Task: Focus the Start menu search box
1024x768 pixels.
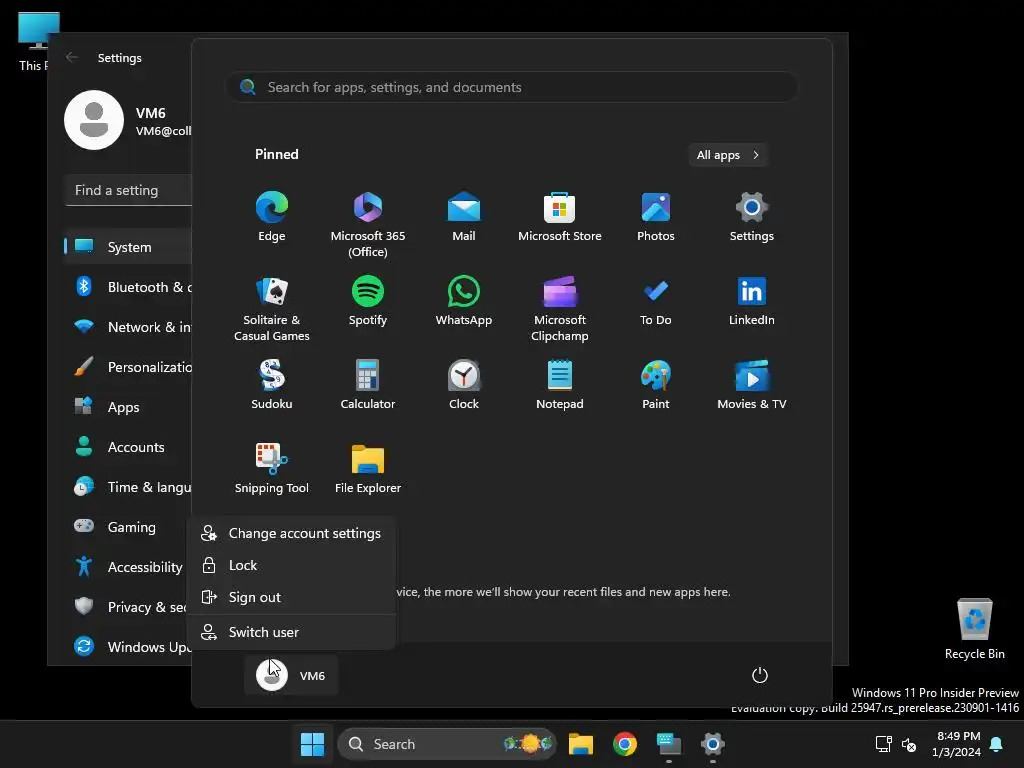Action: (x=512, y=88)
